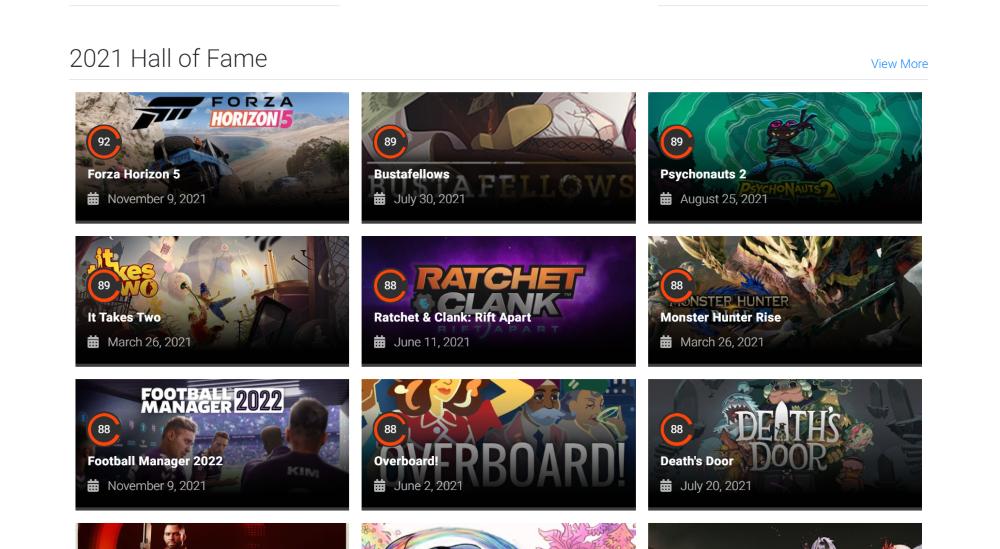Click the 2021 Hall of Fame heading

(x=168, y=59)
